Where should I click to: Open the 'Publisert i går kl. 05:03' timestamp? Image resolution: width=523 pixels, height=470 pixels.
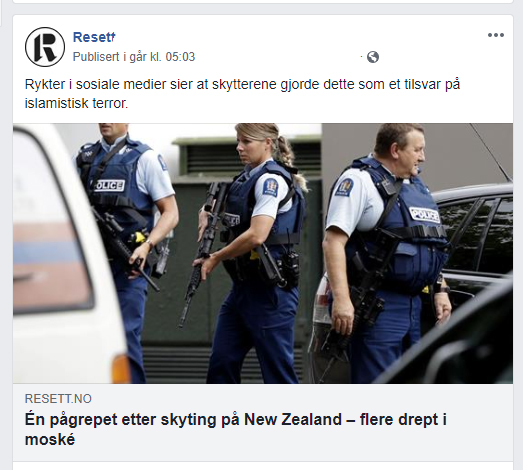tap(134, 57)
